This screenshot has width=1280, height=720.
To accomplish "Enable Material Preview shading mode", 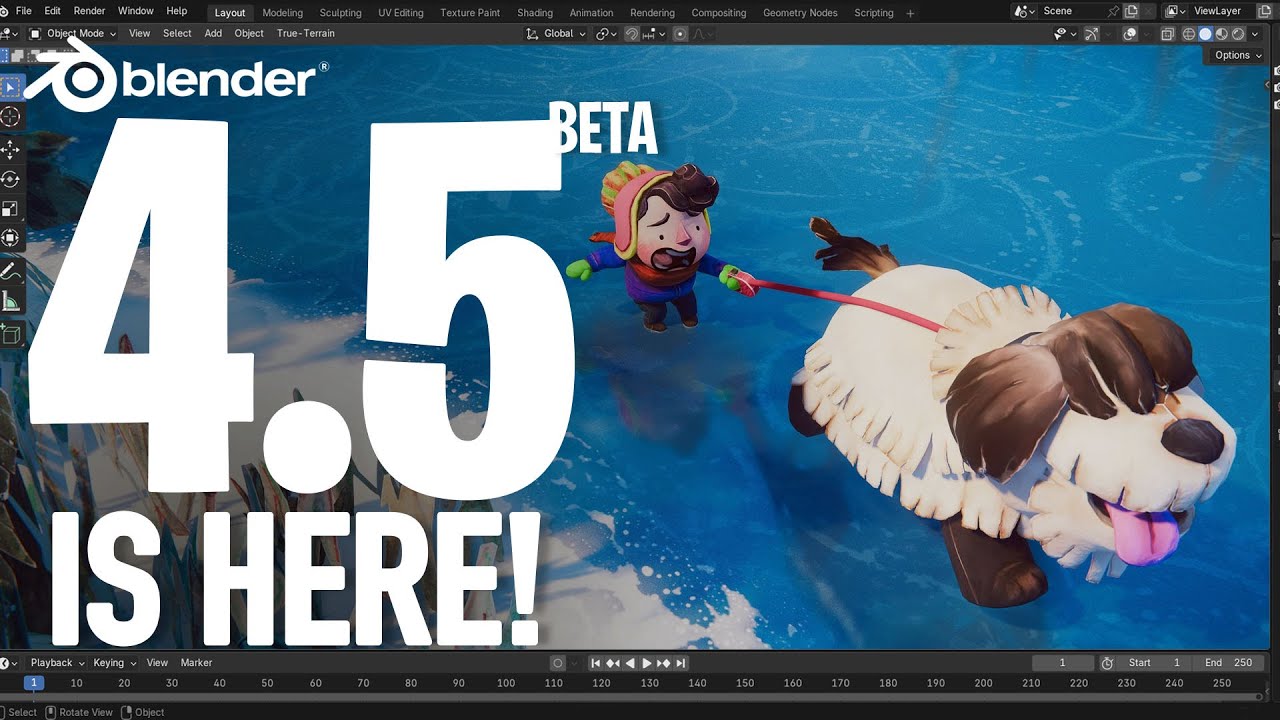I will click(x=1224, y=33).
